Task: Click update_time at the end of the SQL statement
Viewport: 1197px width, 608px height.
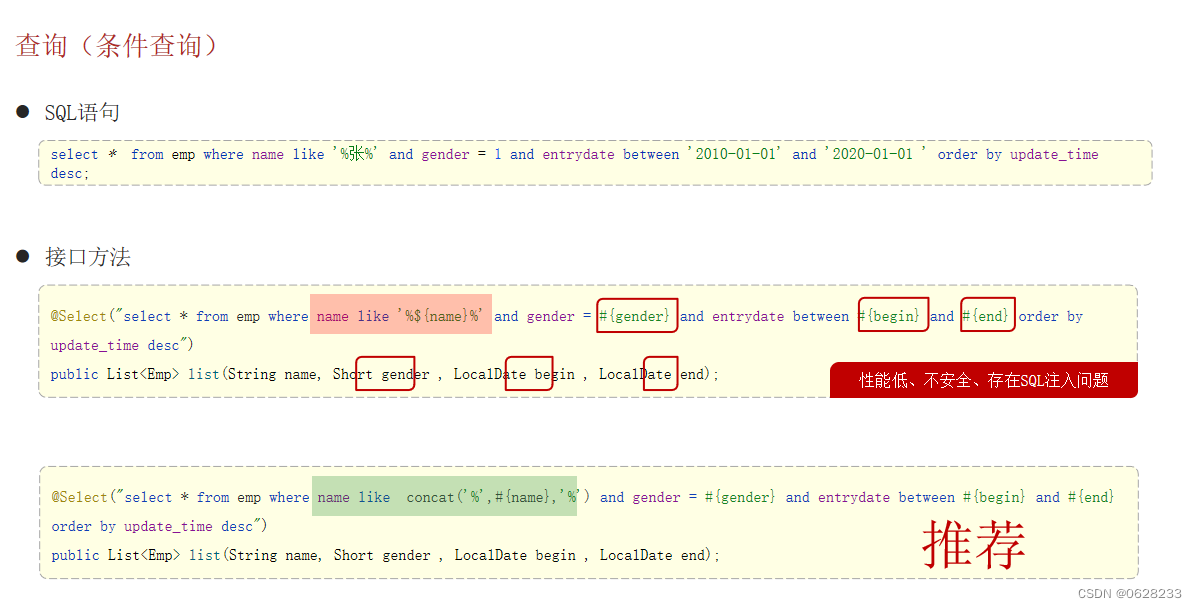Action: 1053,154
